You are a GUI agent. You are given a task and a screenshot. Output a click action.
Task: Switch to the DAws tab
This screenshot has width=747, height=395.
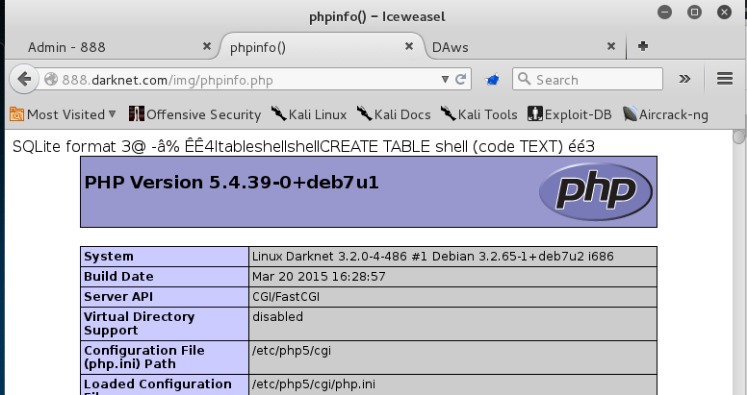[450, 47]
